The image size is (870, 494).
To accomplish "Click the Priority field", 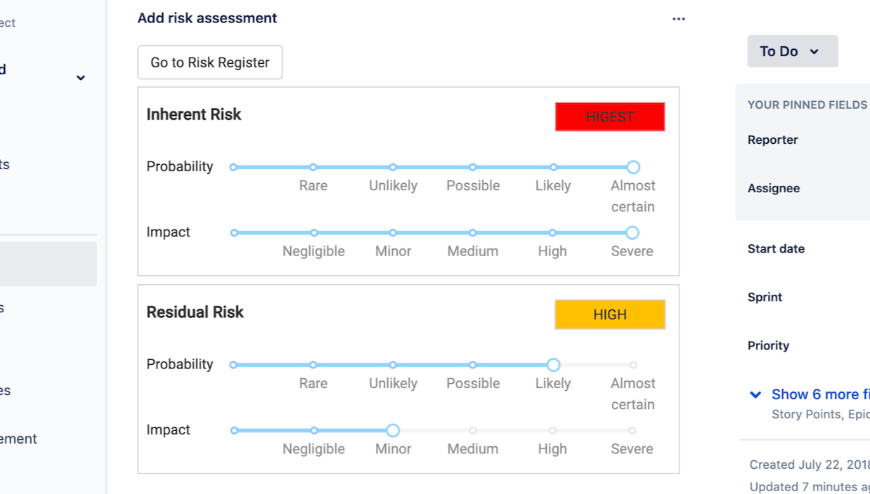I will (768, 346).
